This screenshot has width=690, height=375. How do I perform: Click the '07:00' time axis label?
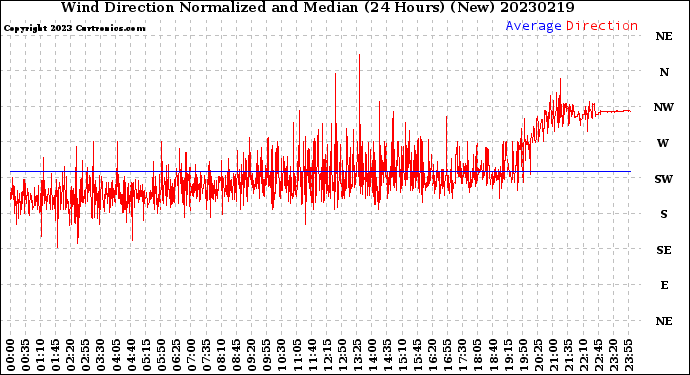[x=191, y=355]
